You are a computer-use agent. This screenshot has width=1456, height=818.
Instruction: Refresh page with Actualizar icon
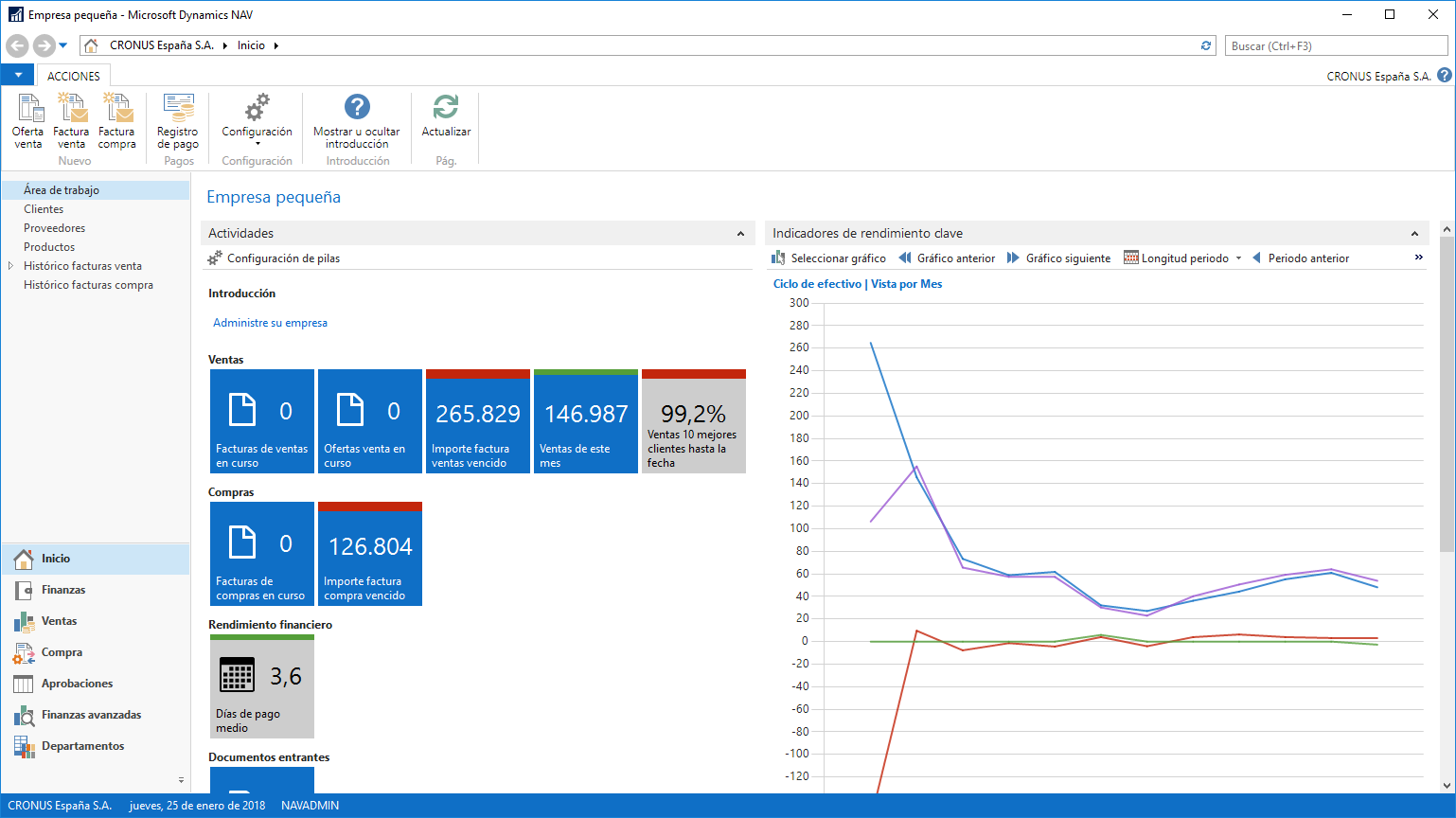click(446, 116)
